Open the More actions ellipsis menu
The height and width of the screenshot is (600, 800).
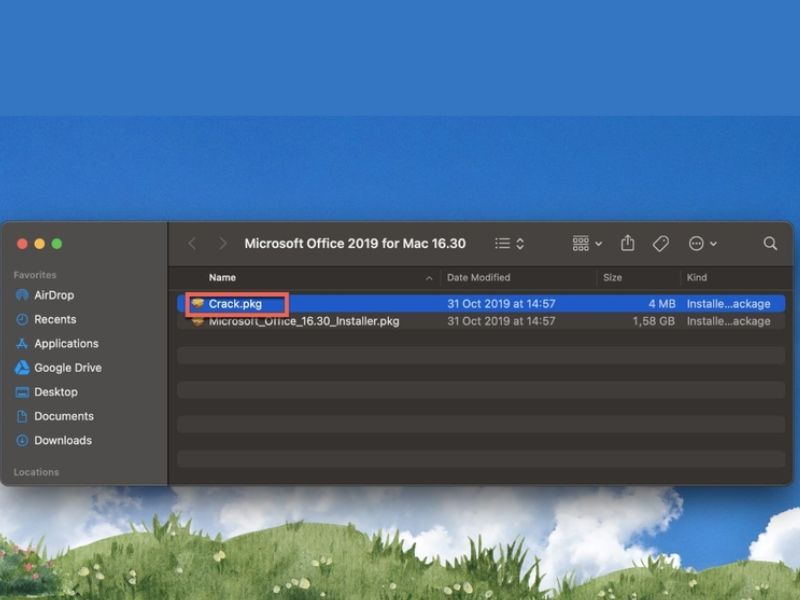[x=702, y=243]
